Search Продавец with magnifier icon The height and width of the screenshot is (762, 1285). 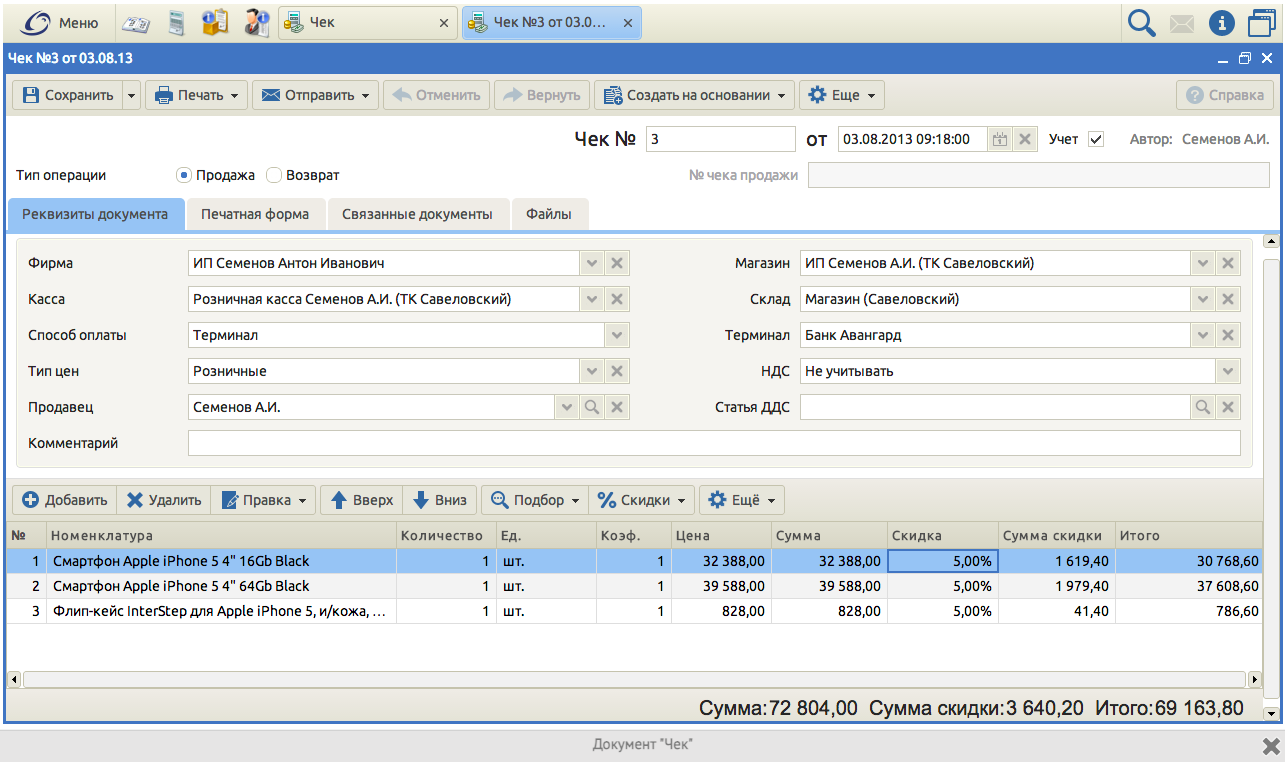(592, 407)
